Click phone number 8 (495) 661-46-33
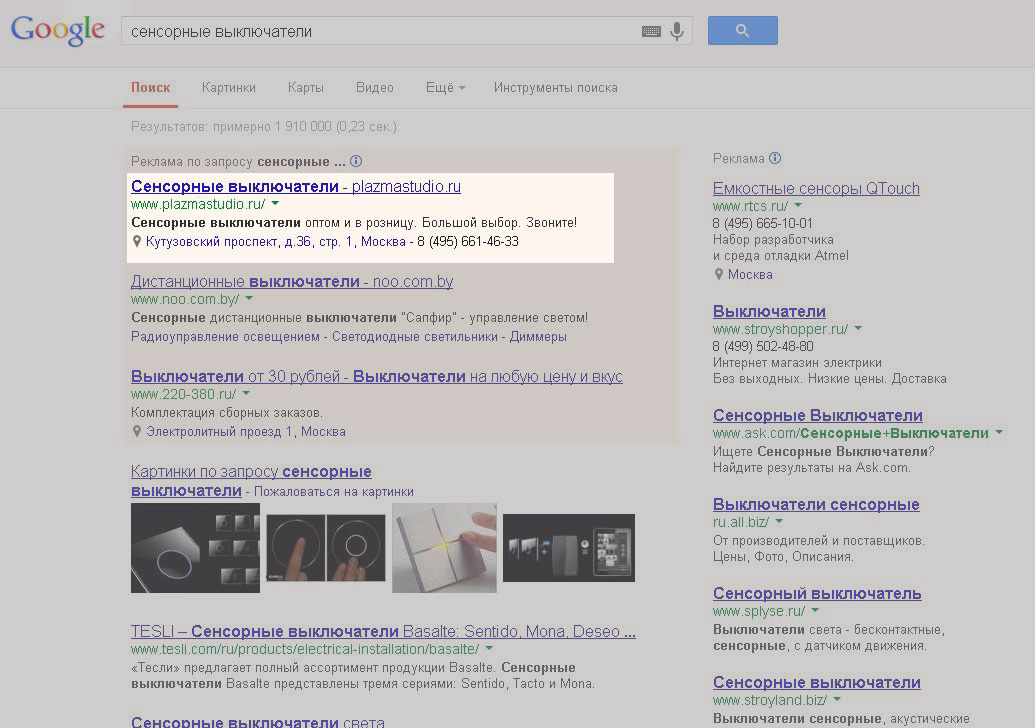1035x728 pixels. [x=468, y=242]
